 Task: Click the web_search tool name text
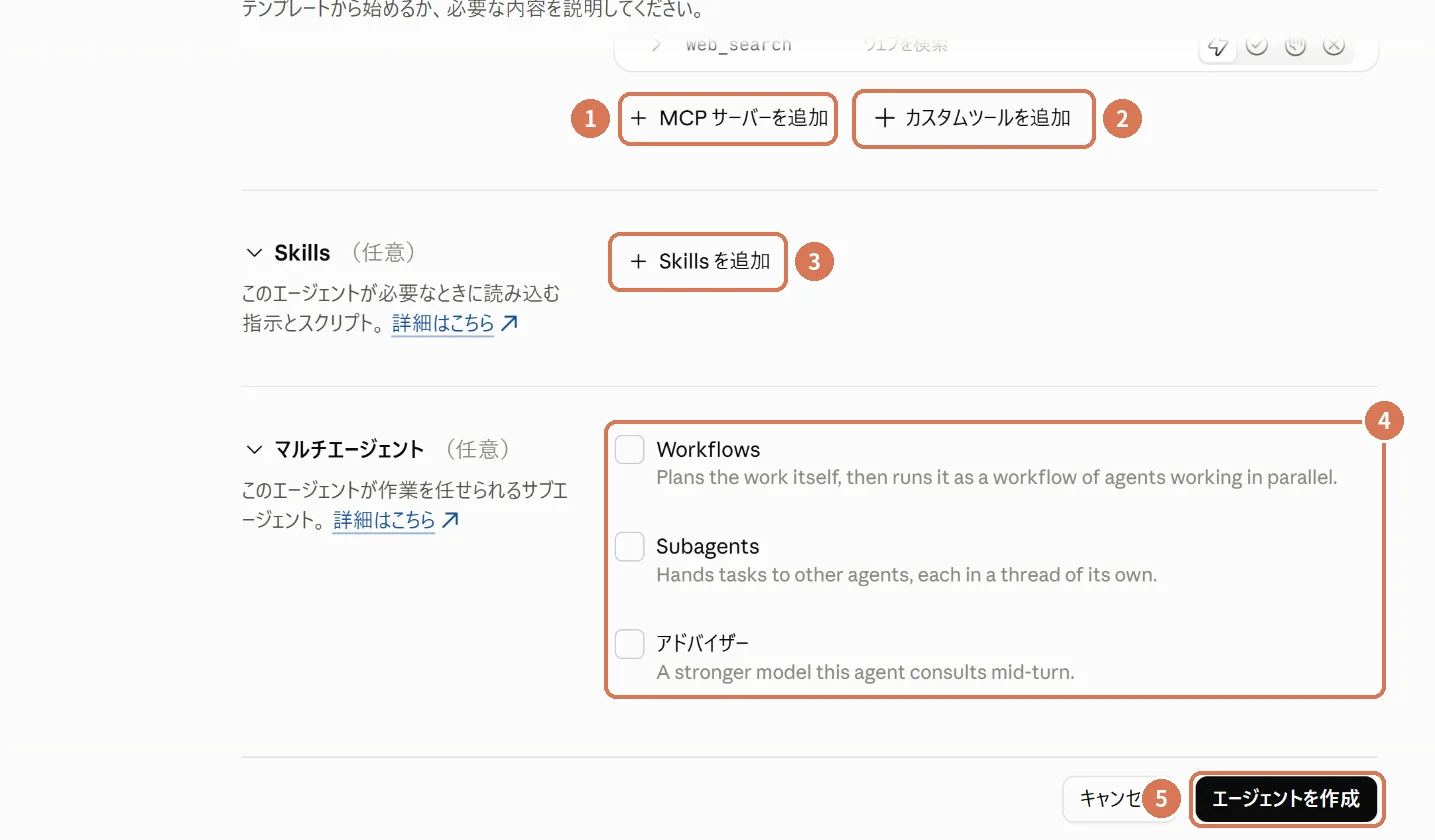tap(739, 45)
